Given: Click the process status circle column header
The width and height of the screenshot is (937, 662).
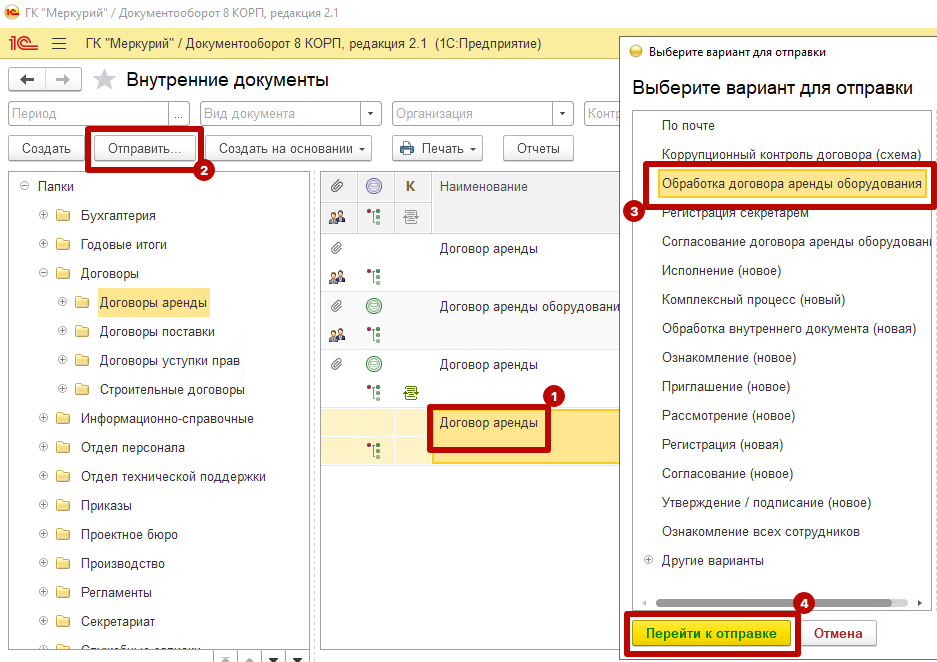Looking at the screenshot, I should [374, 186].
